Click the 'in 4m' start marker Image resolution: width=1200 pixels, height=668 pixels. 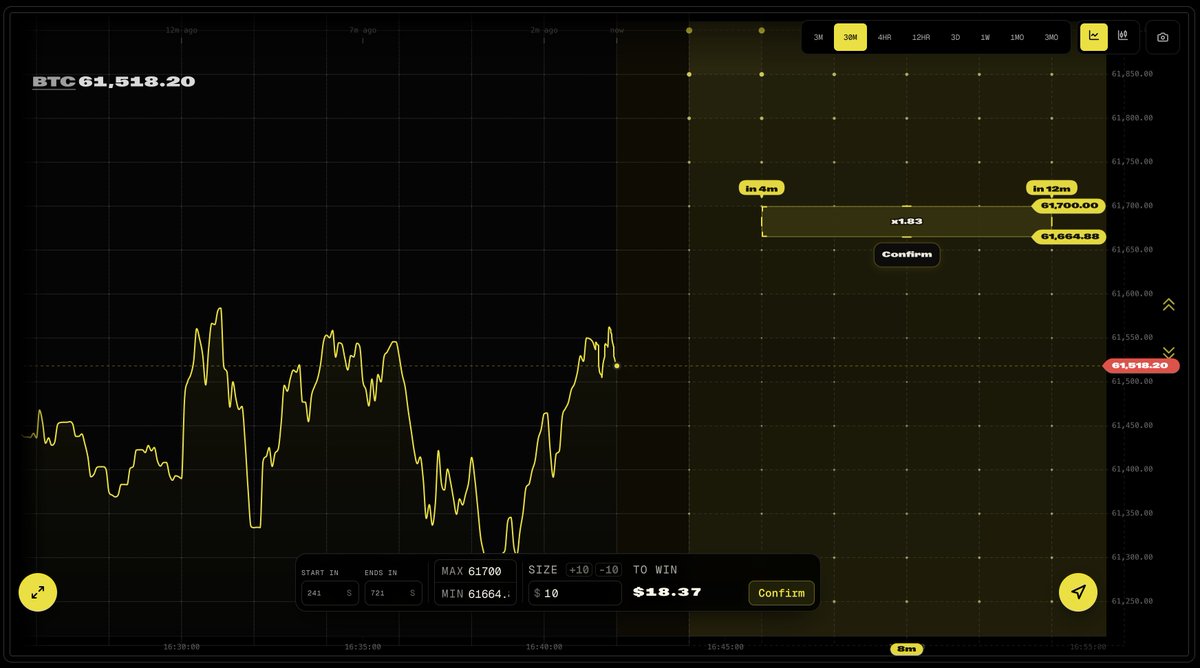[x=762, y=188]
